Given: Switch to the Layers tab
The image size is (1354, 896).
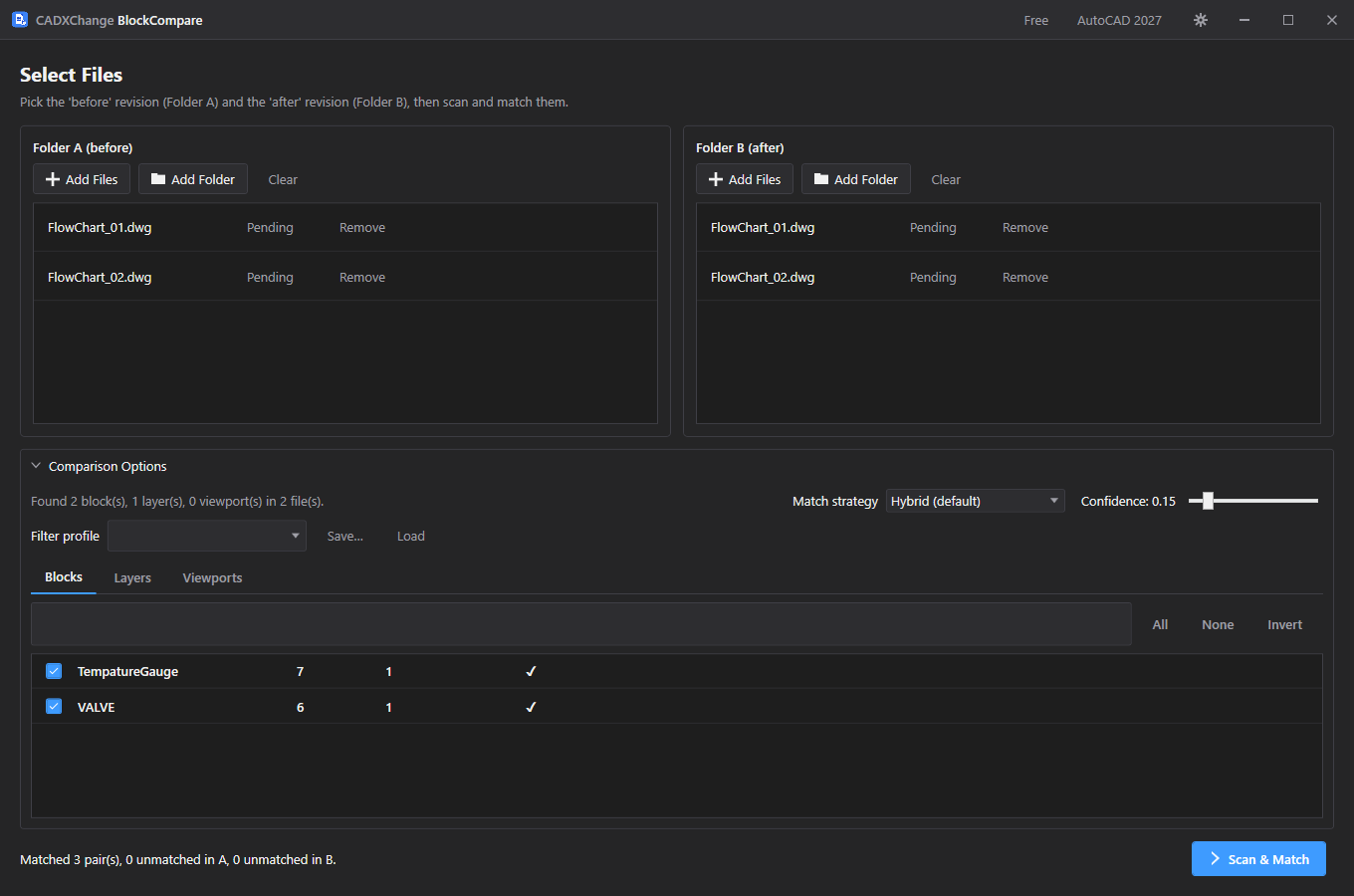Looking at the screenshot, I should [x=132, y=578].
